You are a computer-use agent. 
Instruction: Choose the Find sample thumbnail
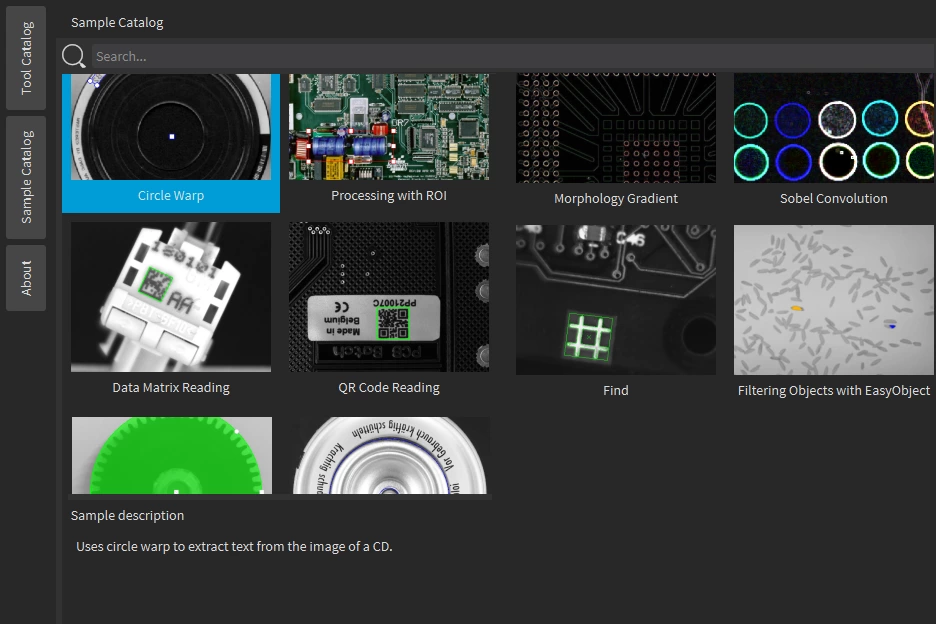click(616, 299)
